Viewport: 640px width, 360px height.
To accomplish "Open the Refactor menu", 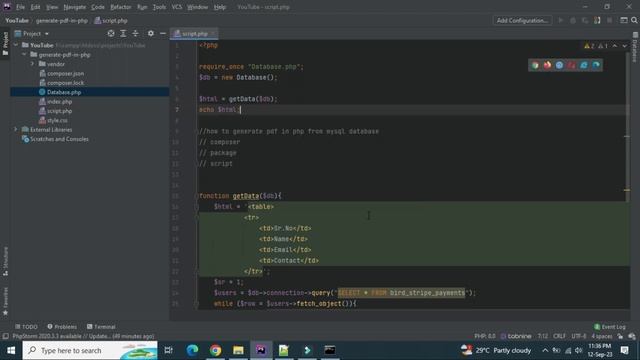I will pos(121,7).
